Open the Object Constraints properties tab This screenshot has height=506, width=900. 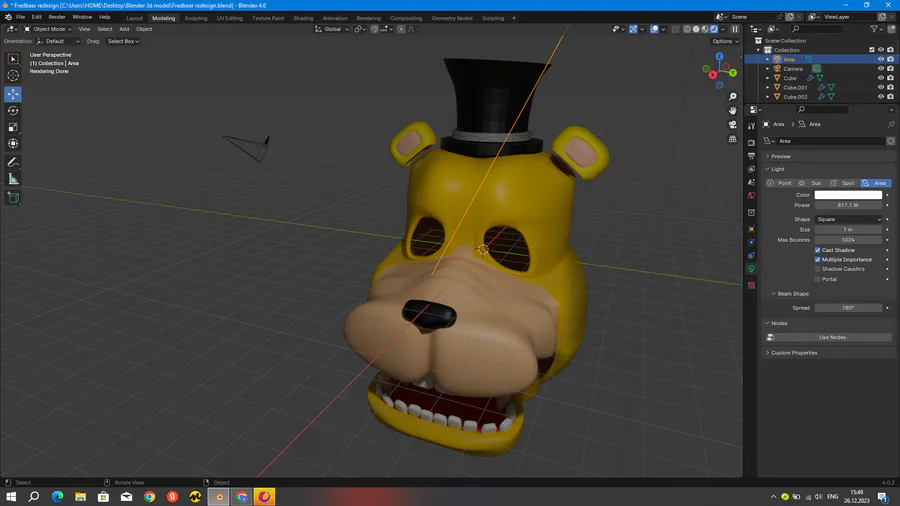(x=751, y=255)
